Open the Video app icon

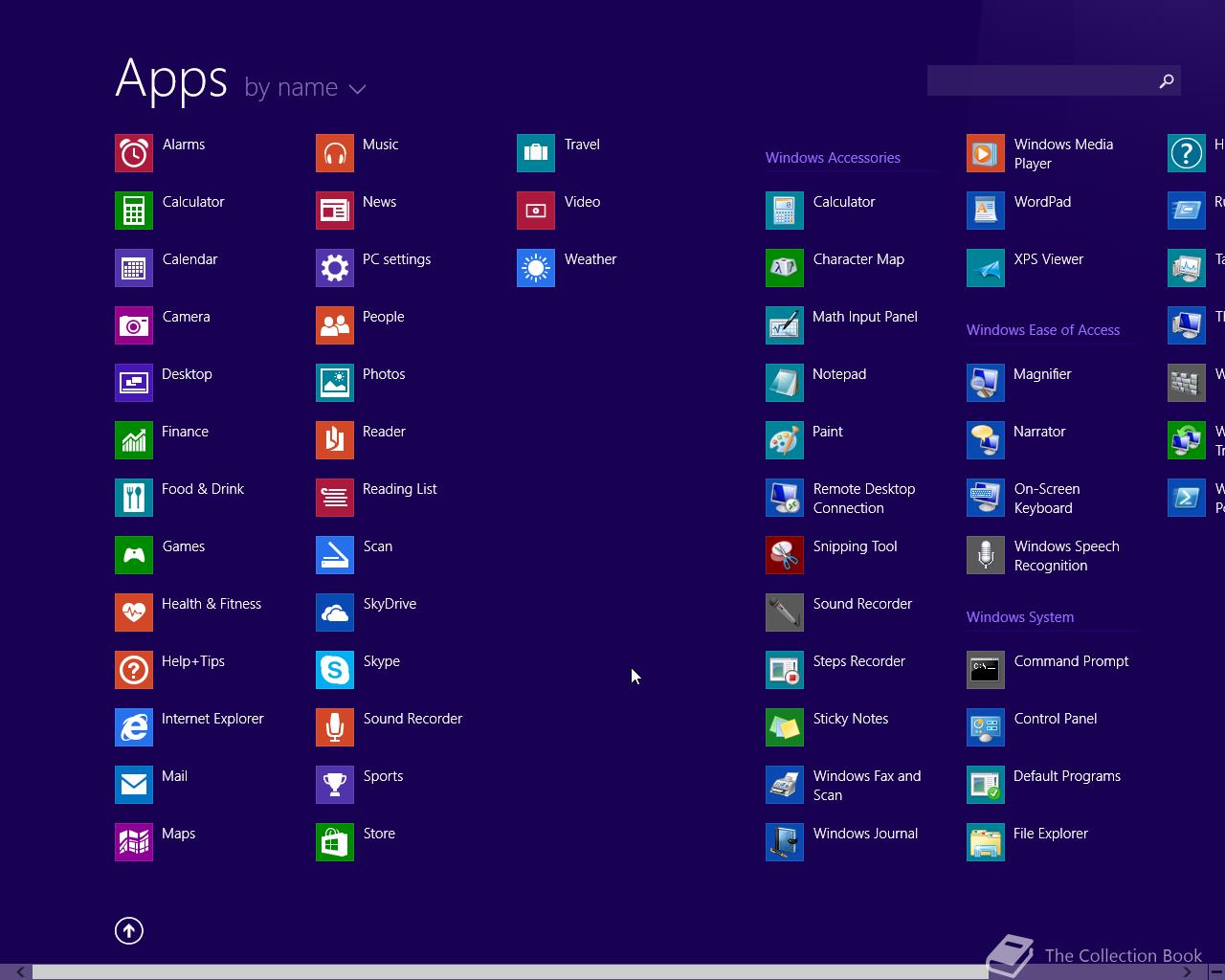(x=536, y=211)
